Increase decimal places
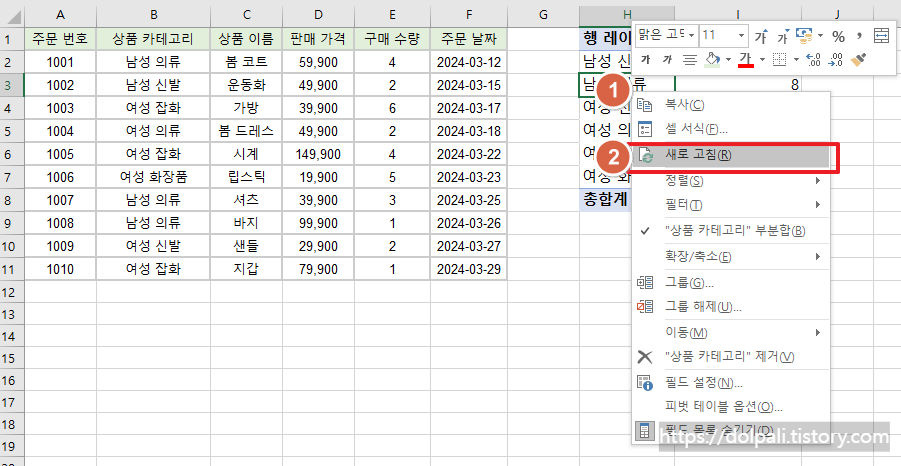901x466 pixels. [813, 59]
